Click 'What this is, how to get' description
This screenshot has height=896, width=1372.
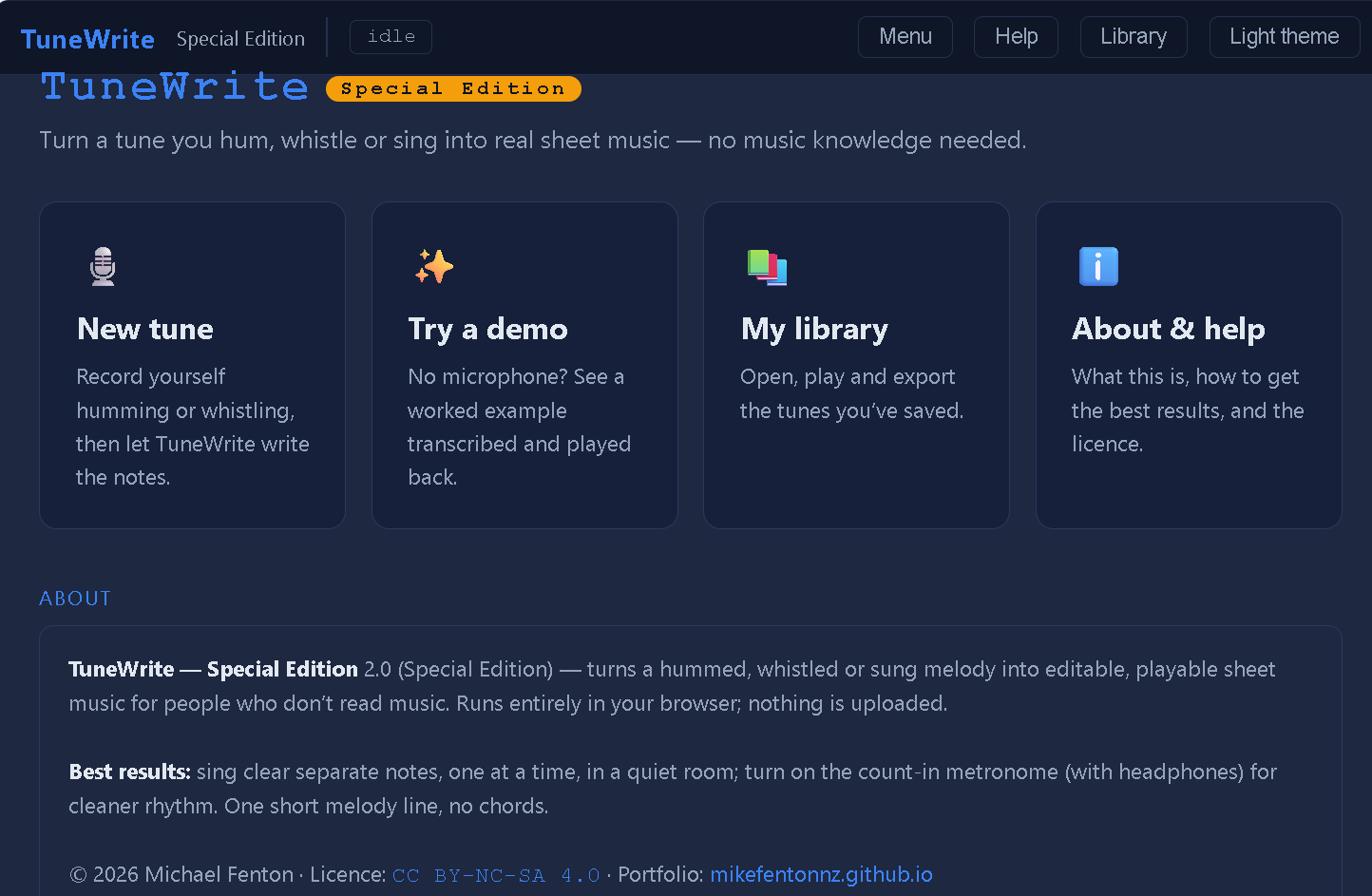(1188, 410)
